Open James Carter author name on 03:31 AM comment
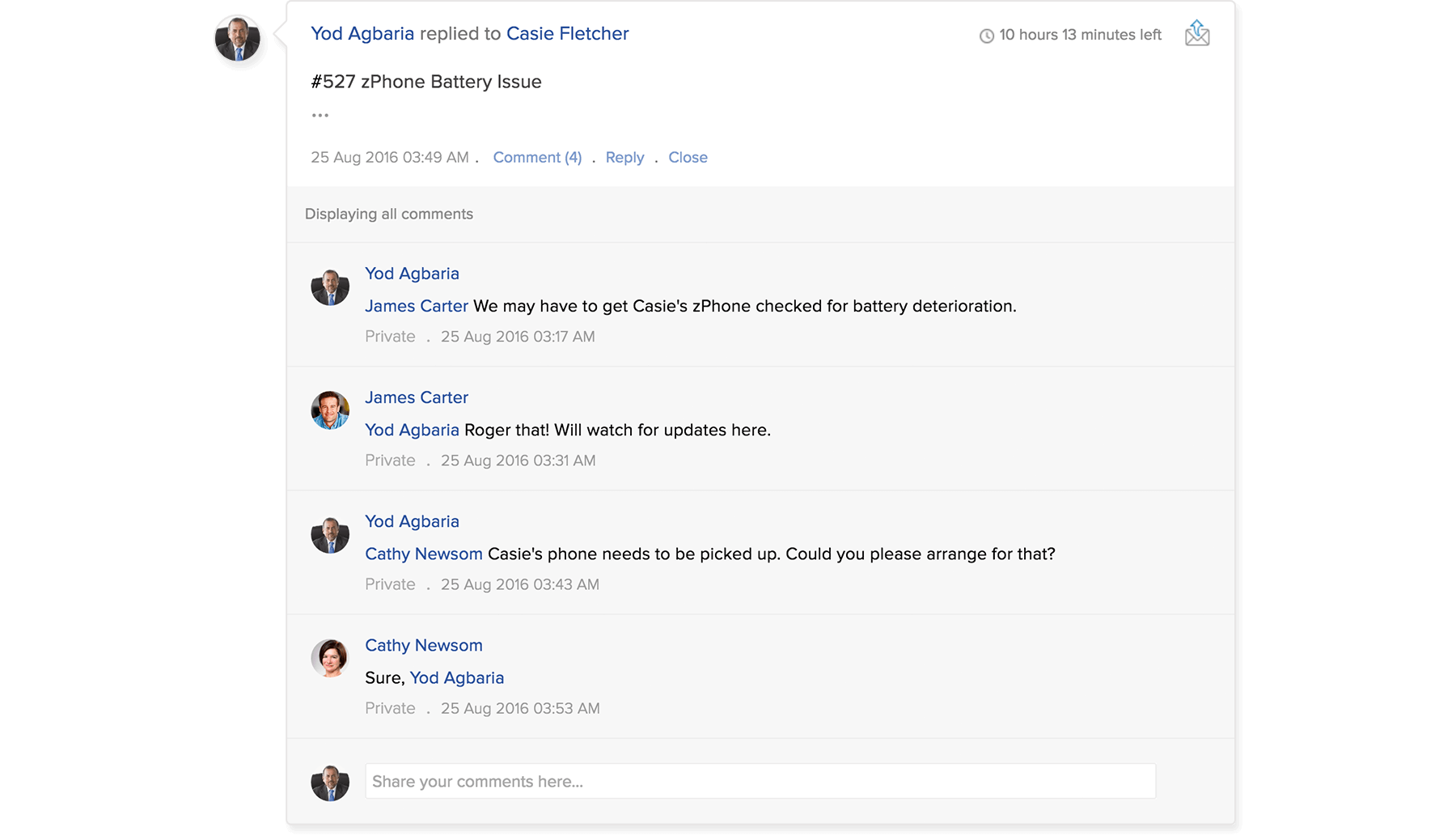 point(417,397)
